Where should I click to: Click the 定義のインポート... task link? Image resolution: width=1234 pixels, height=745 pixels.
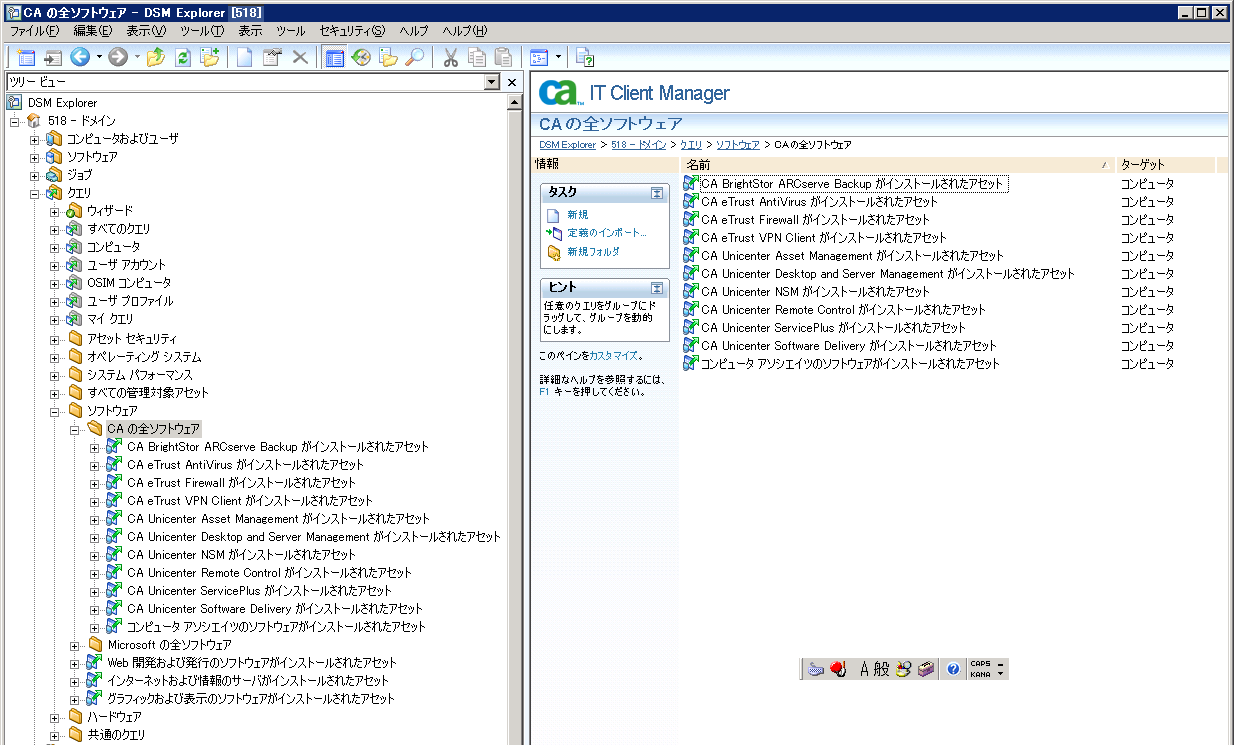coord(606,233)
